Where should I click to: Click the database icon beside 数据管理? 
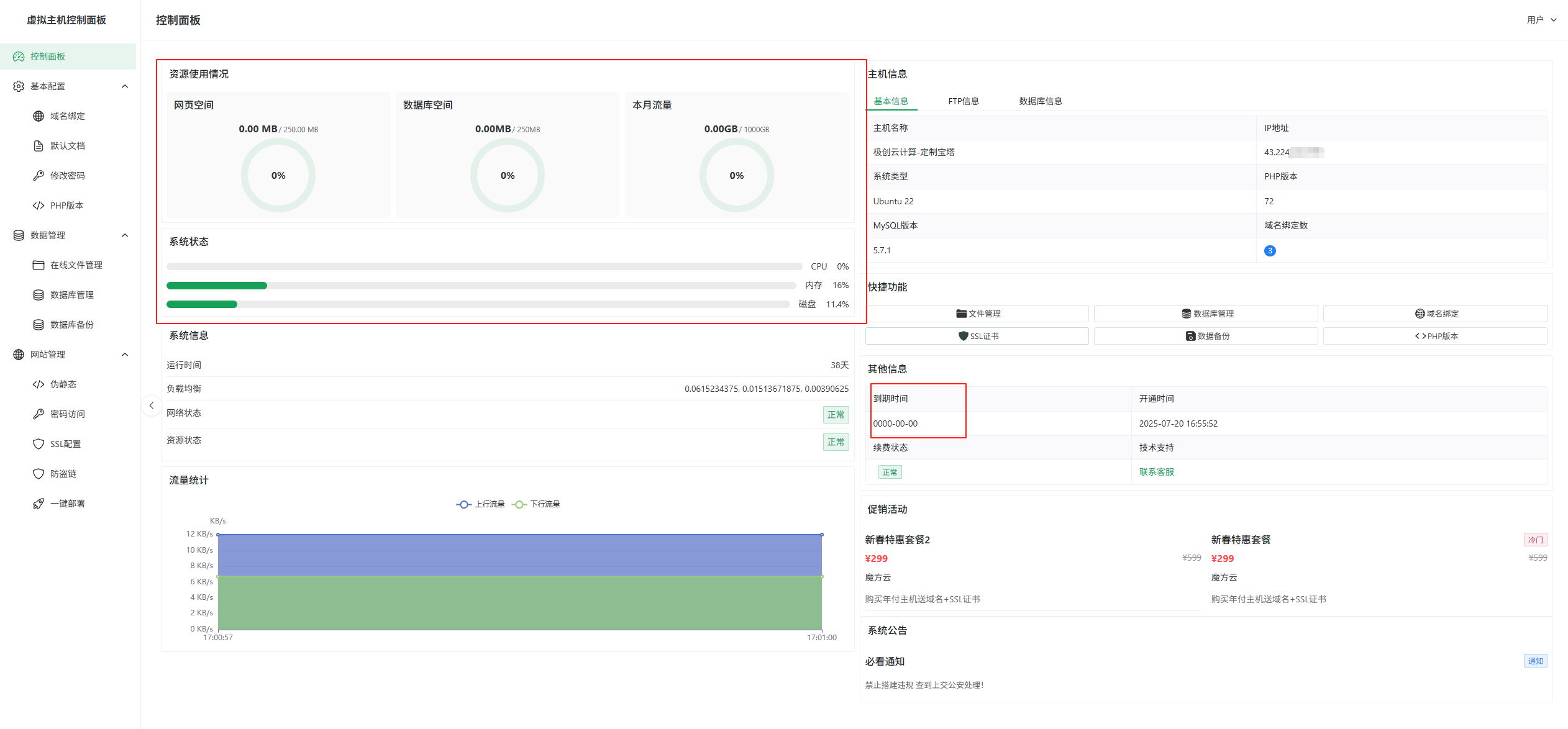tap(19, 235)
